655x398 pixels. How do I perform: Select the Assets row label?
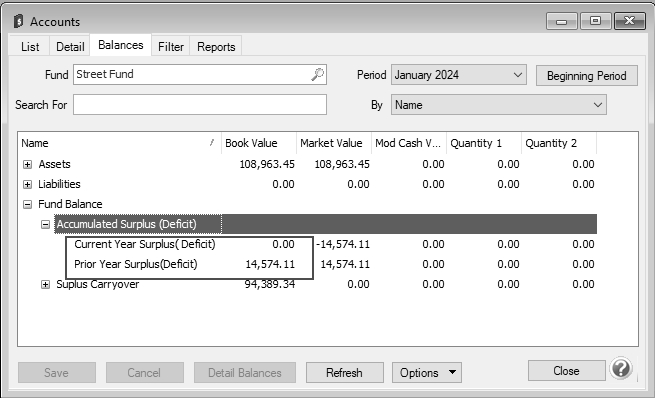pyautogui.click(x=54, y=164)
